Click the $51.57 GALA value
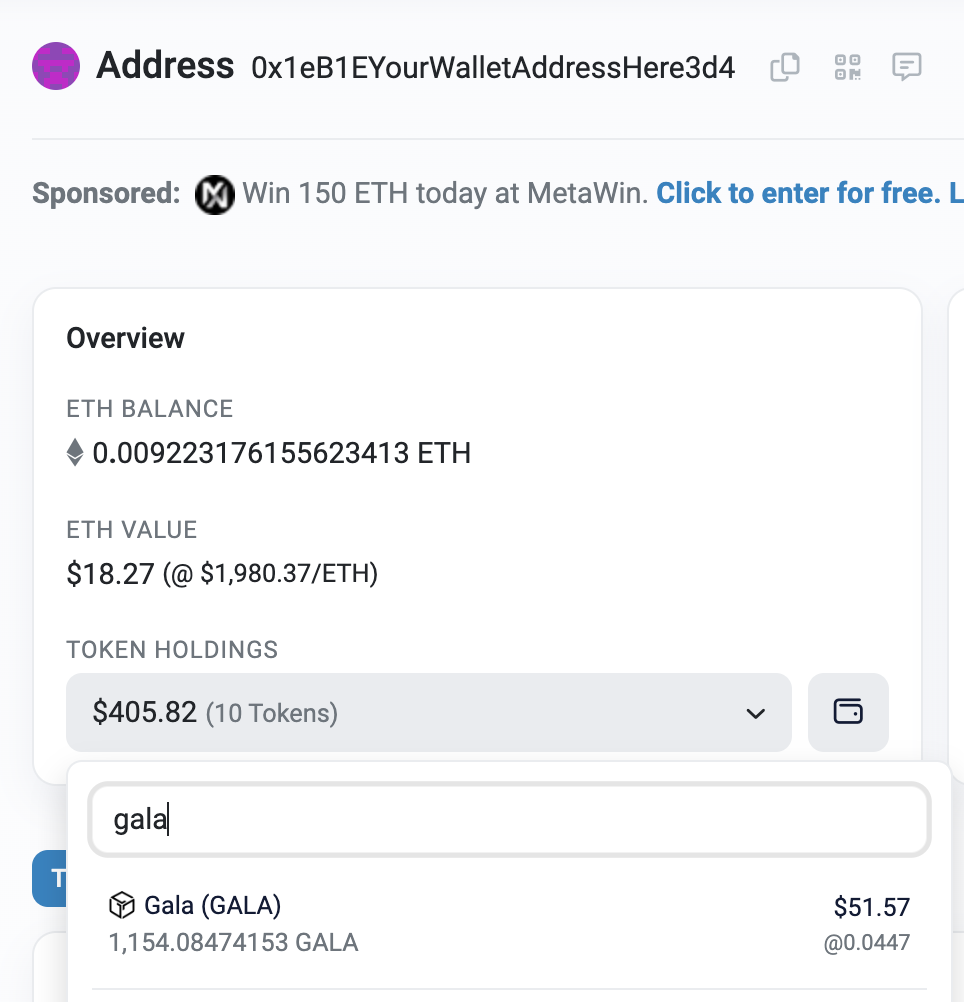Image resolution: width=964 pixels, height=1002 pixels. pos(871,907)
